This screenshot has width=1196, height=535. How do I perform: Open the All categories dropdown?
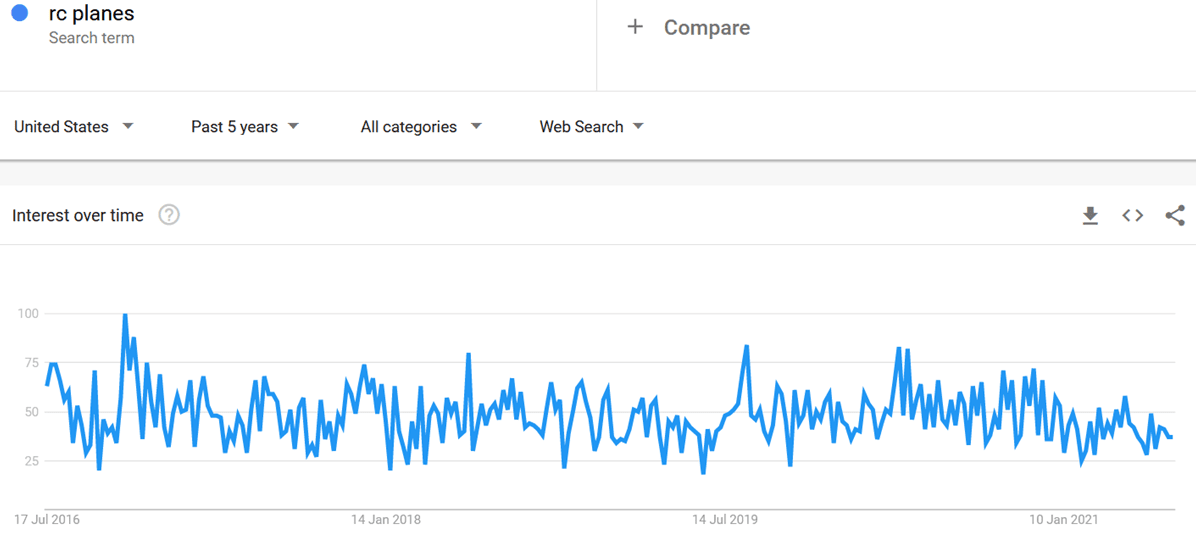click(x=421, y=127)
